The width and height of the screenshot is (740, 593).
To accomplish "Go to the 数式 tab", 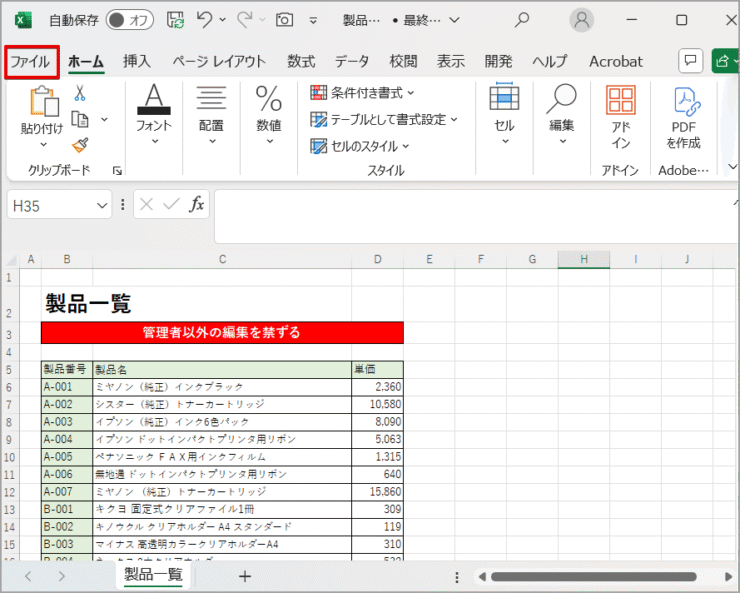I will [x=301, y=61].
